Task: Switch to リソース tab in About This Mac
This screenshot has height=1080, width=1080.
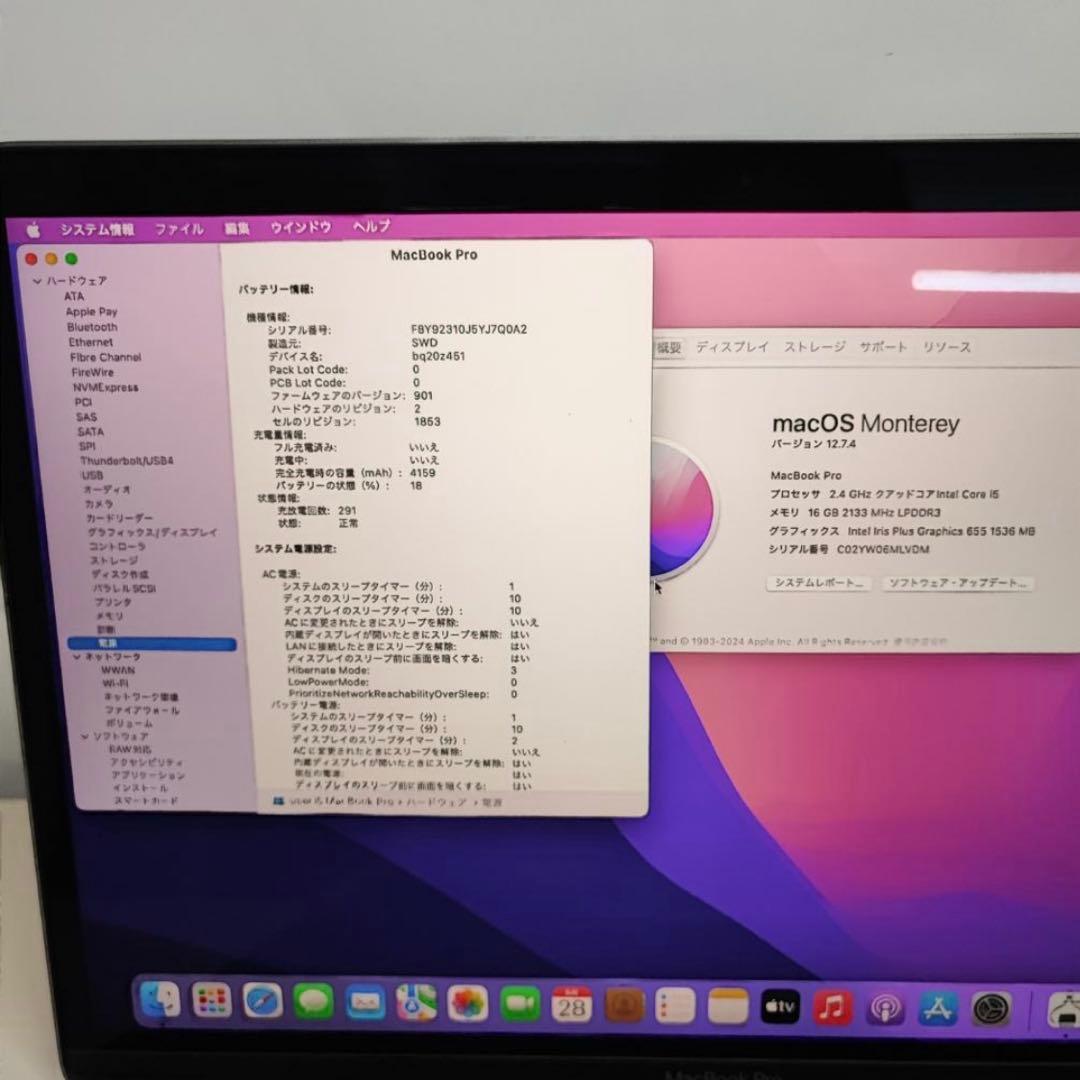Action: click(x=947, y=346)
